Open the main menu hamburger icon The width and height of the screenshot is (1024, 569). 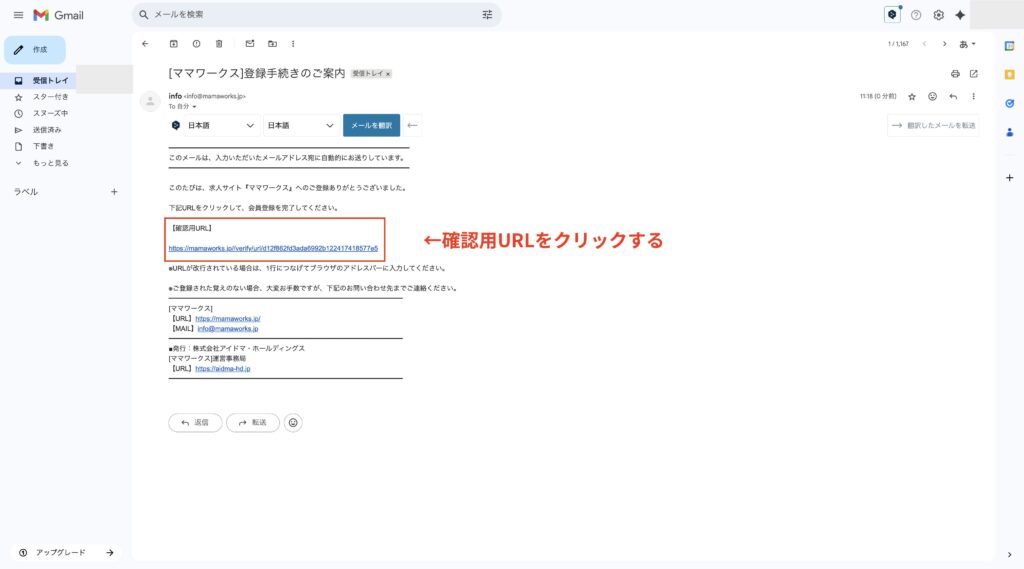[x=18, y=15]
